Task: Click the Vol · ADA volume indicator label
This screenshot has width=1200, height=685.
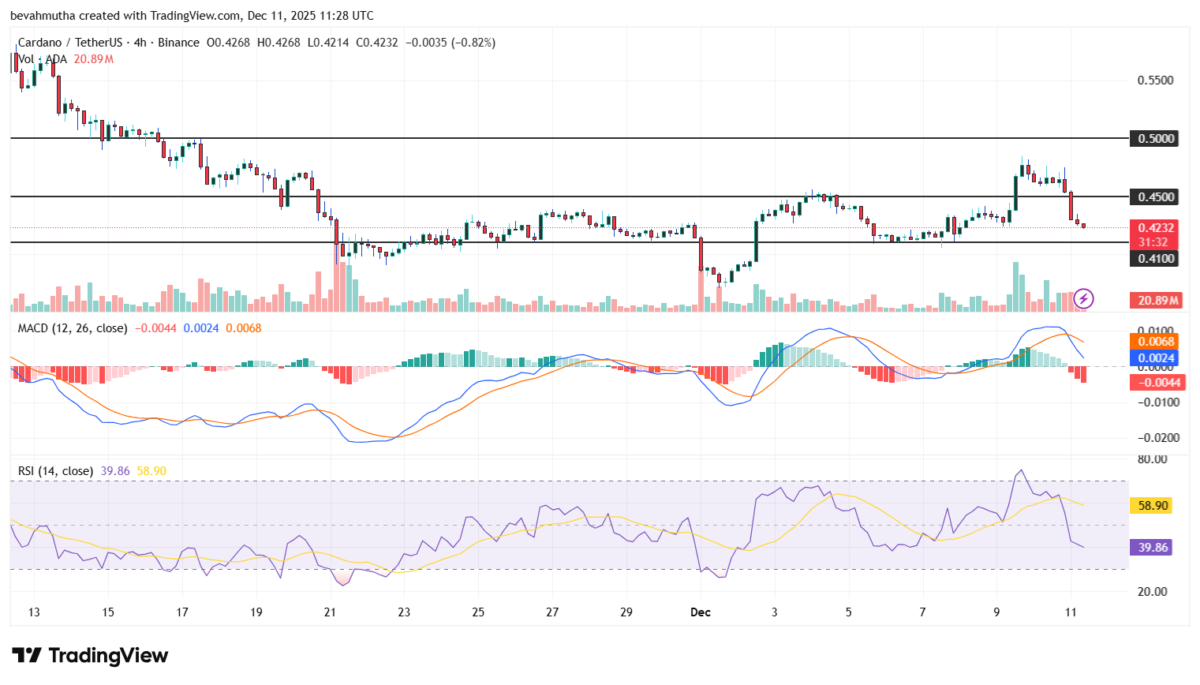Action: click(40, 59)
